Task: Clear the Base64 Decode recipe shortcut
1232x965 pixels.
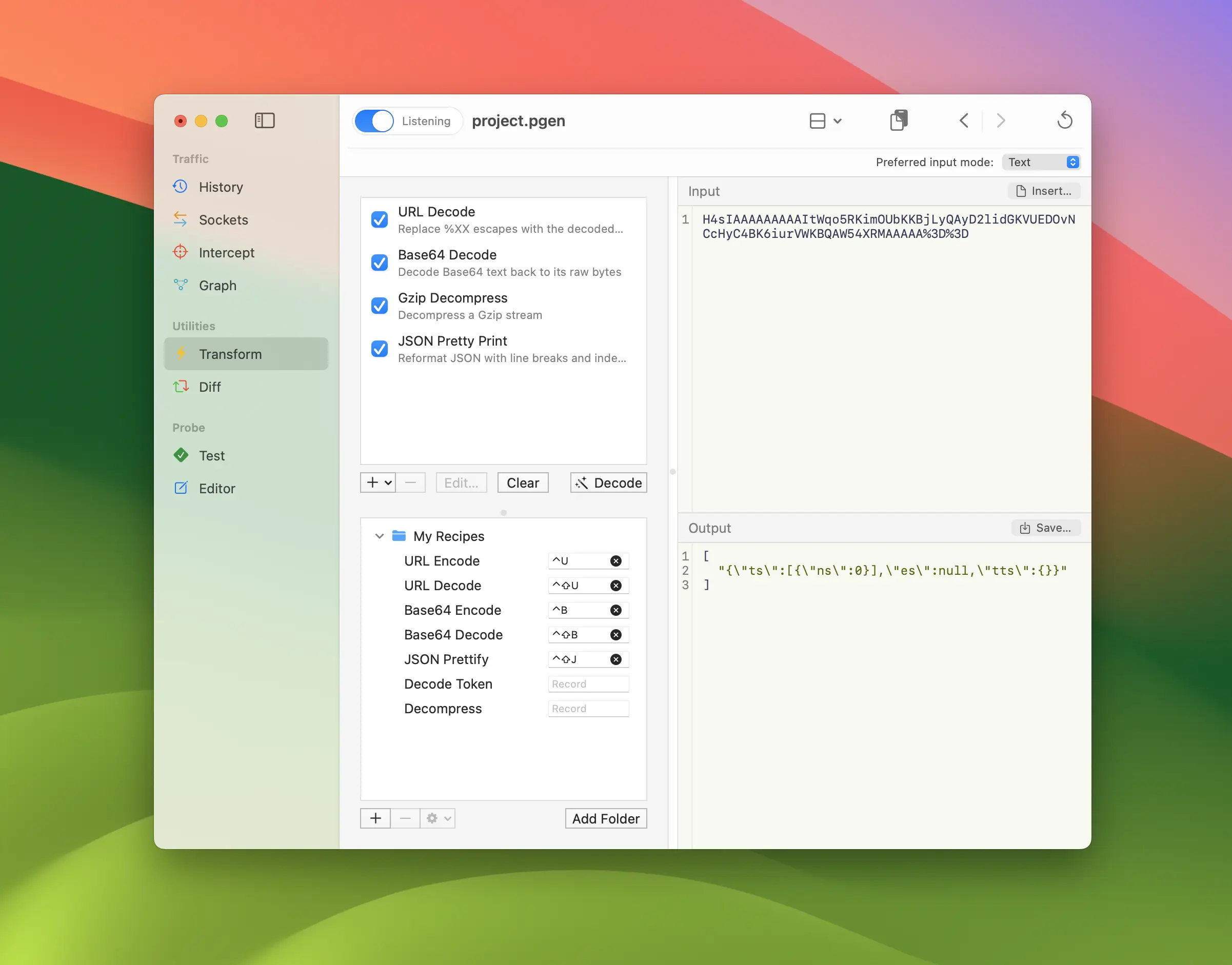Action: pos(616,635)
